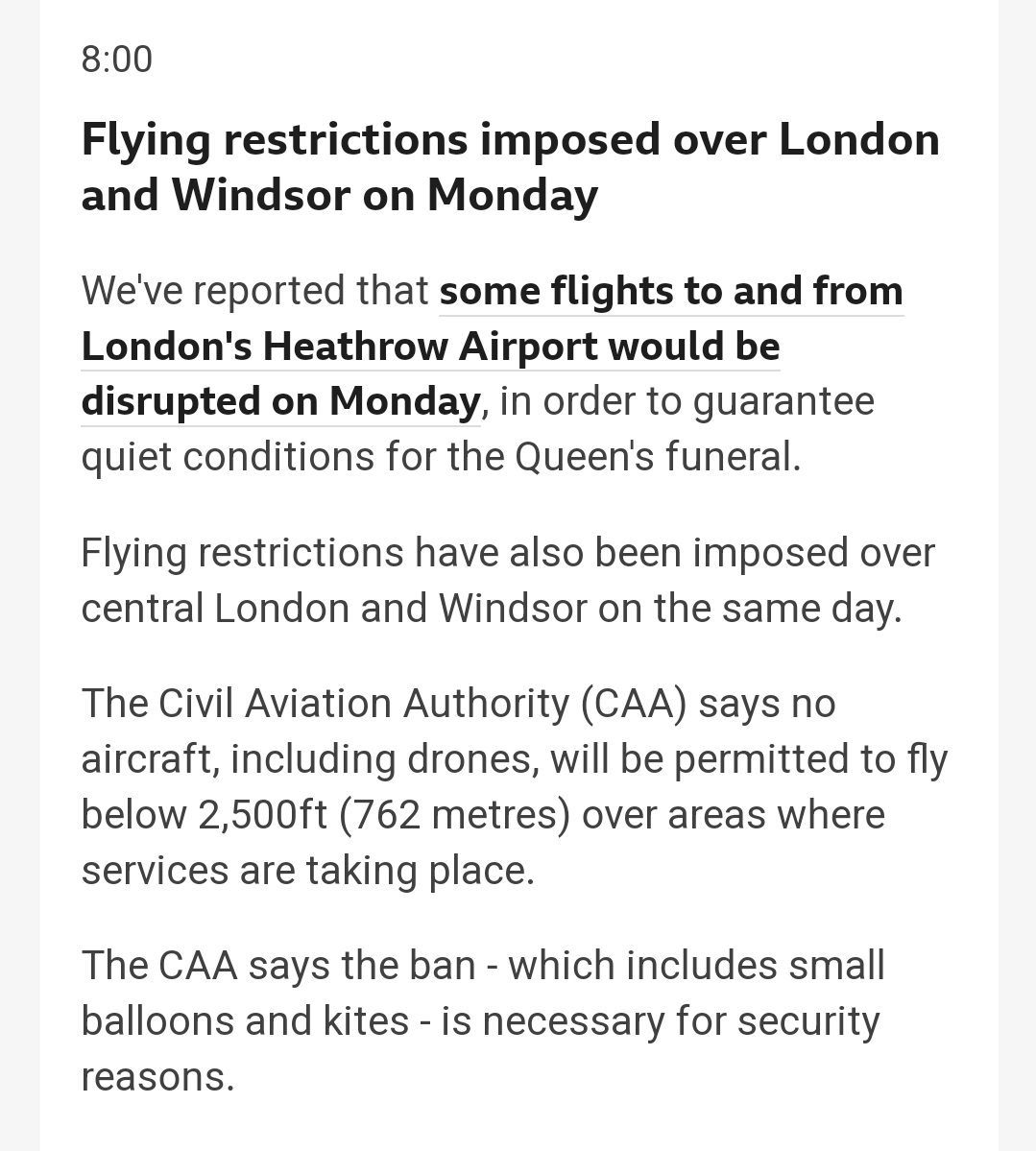Click the 'in order to guarantee' text

click(687, 401)
